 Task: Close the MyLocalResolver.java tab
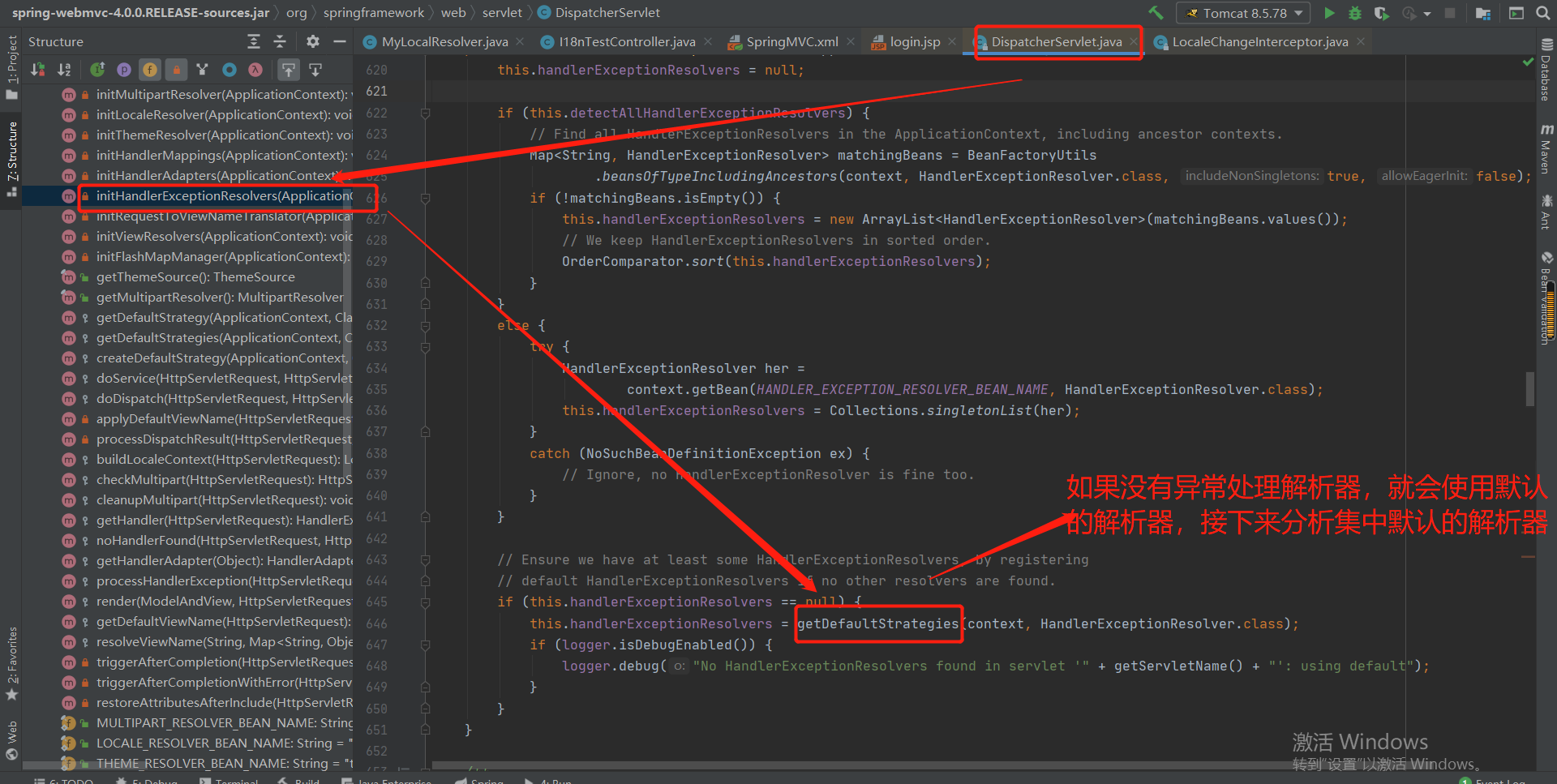(x=520, y=42)
